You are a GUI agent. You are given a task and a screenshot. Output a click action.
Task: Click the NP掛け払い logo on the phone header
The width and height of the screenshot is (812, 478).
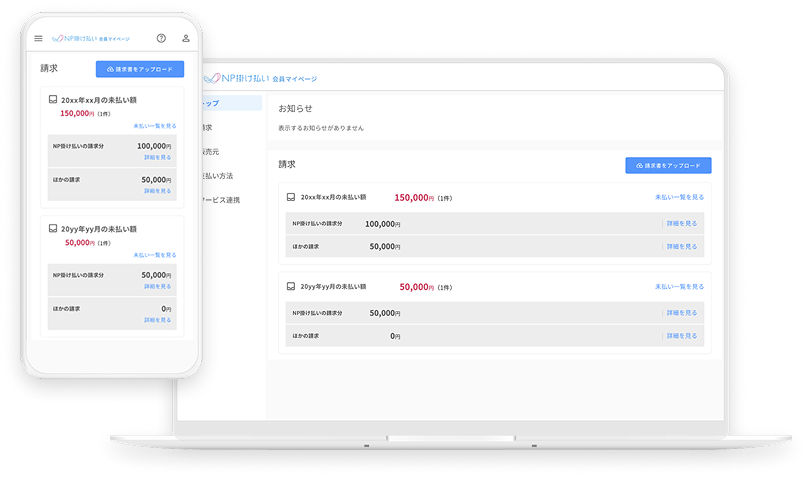[91, 38]
